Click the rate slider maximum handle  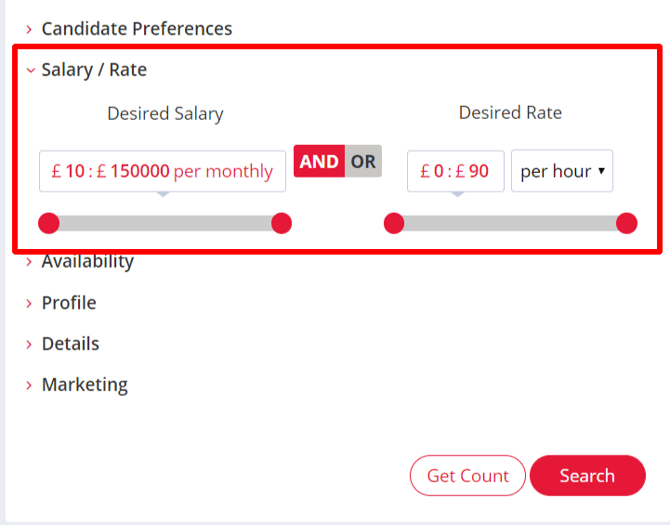pos(626,223)
